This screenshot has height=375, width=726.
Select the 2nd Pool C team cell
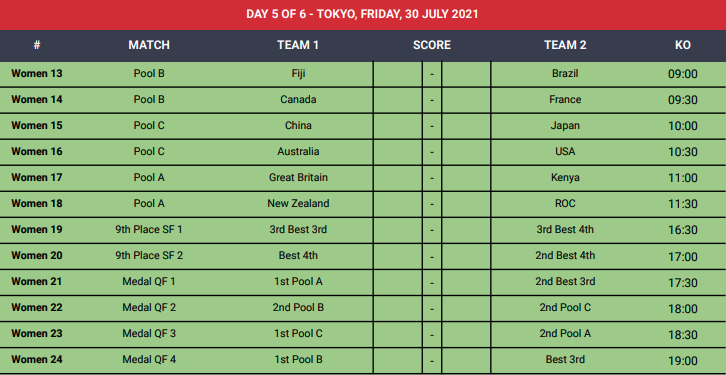pos(565,307)
